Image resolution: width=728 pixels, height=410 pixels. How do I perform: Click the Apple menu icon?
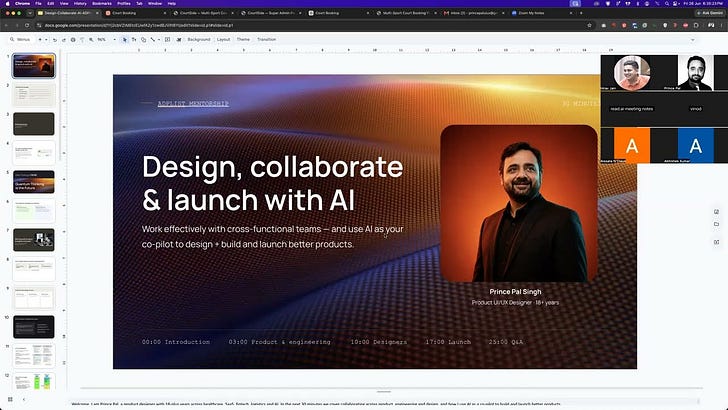coord(7,3)
